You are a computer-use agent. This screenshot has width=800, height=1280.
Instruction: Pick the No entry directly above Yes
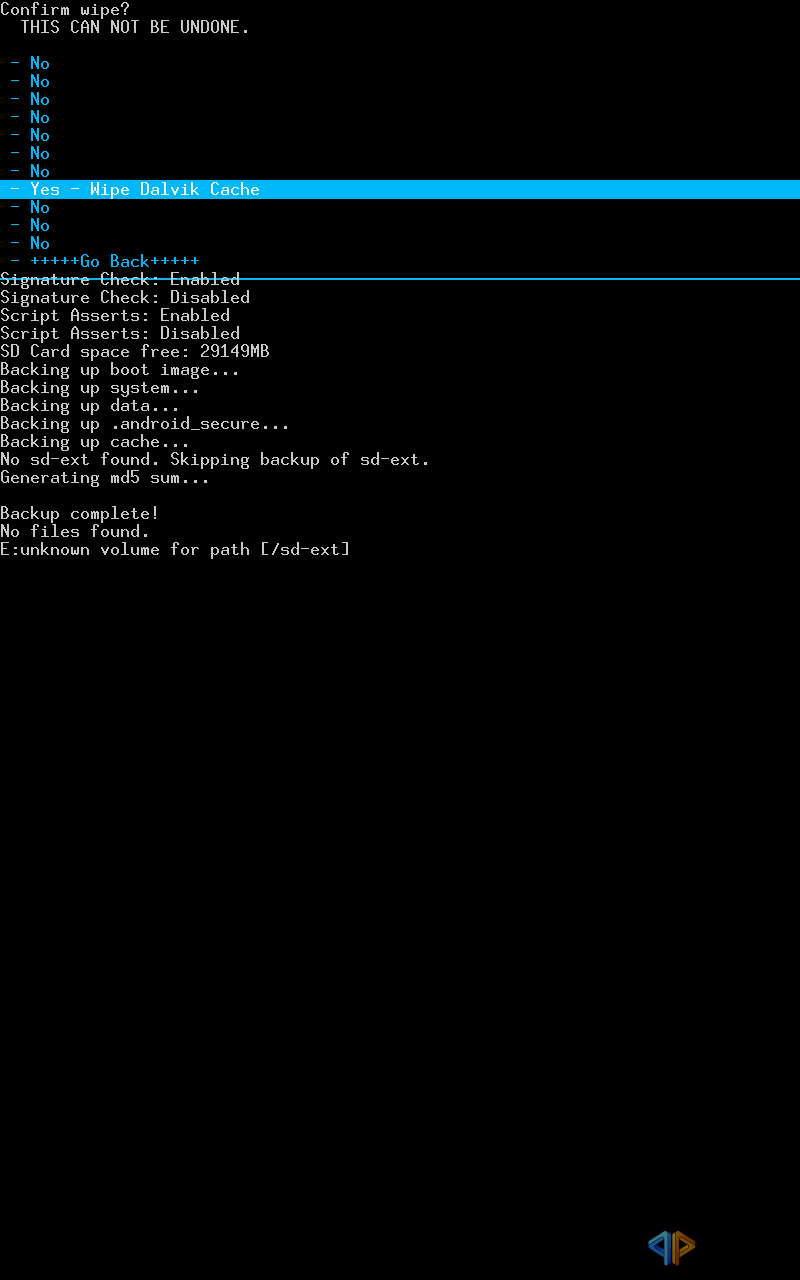click(400, 171)
